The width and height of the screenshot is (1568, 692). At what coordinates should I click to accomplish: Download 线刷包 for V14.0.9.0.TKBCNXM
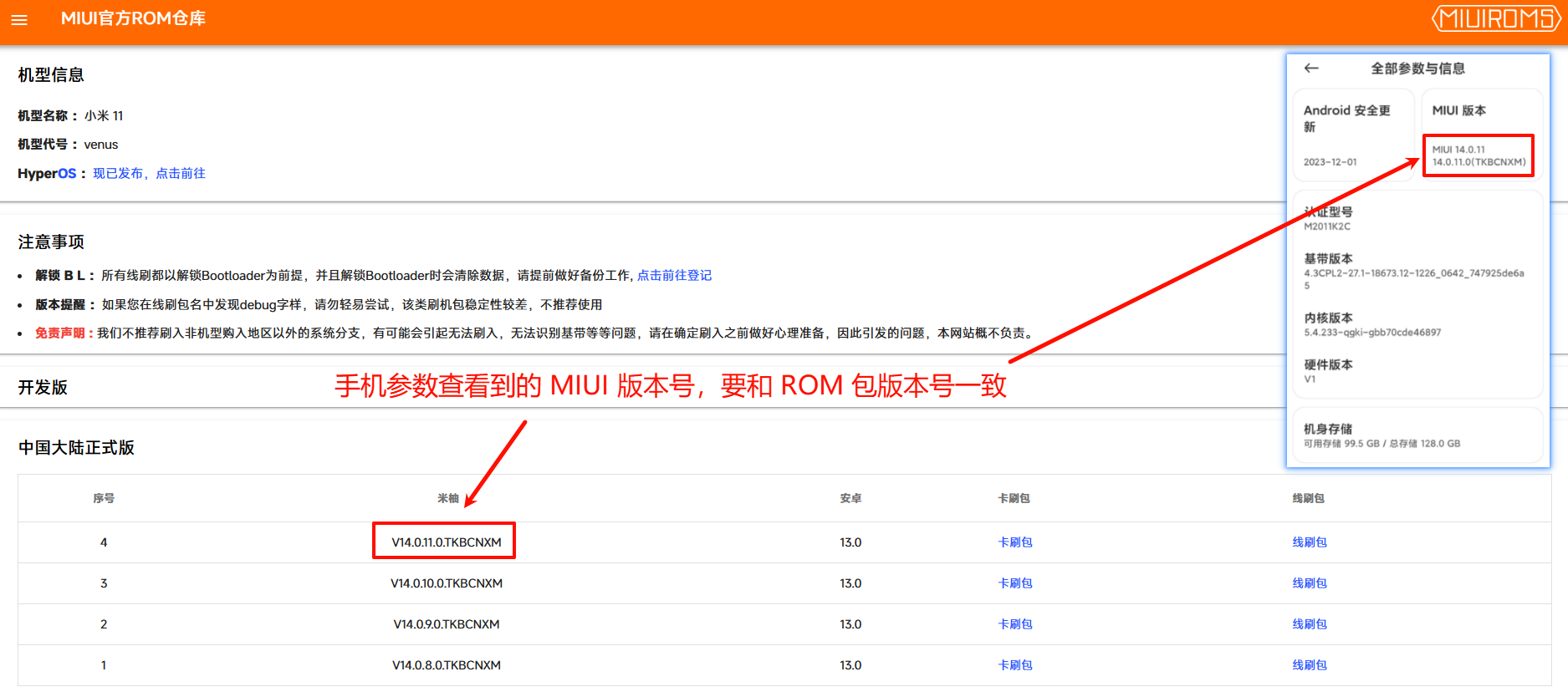point(1310,624)
